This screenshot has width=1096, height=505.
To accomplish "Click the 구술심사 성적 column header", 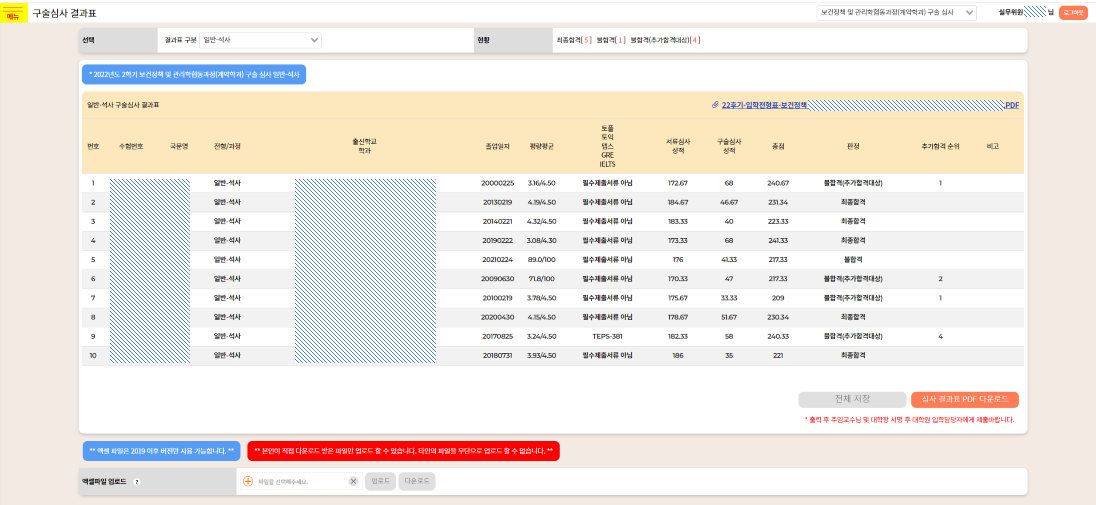I will [729, 146].
